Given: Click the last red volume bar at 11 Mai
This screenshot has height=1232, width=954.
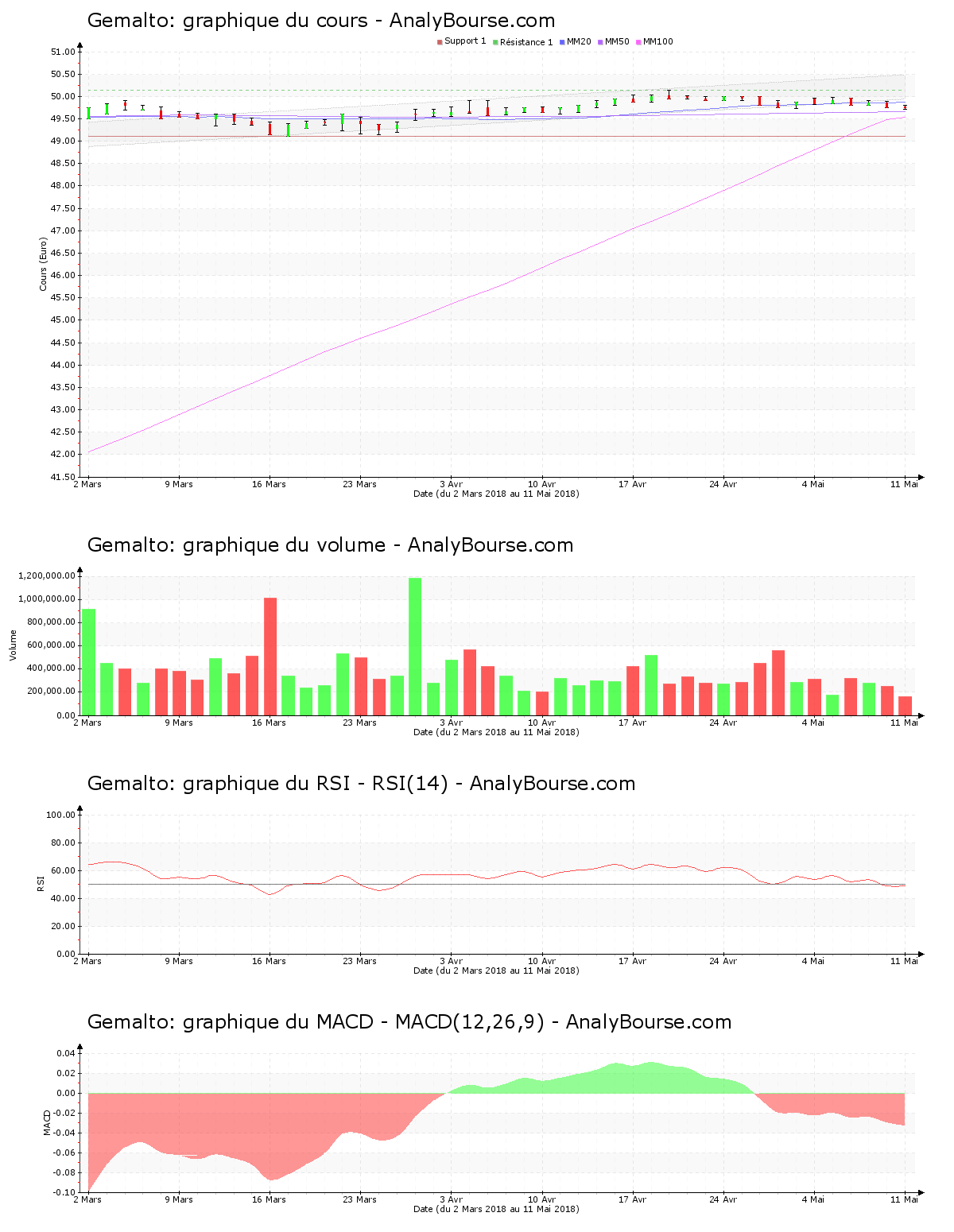Looking at the screenshot, I should (x=905, y=706).
